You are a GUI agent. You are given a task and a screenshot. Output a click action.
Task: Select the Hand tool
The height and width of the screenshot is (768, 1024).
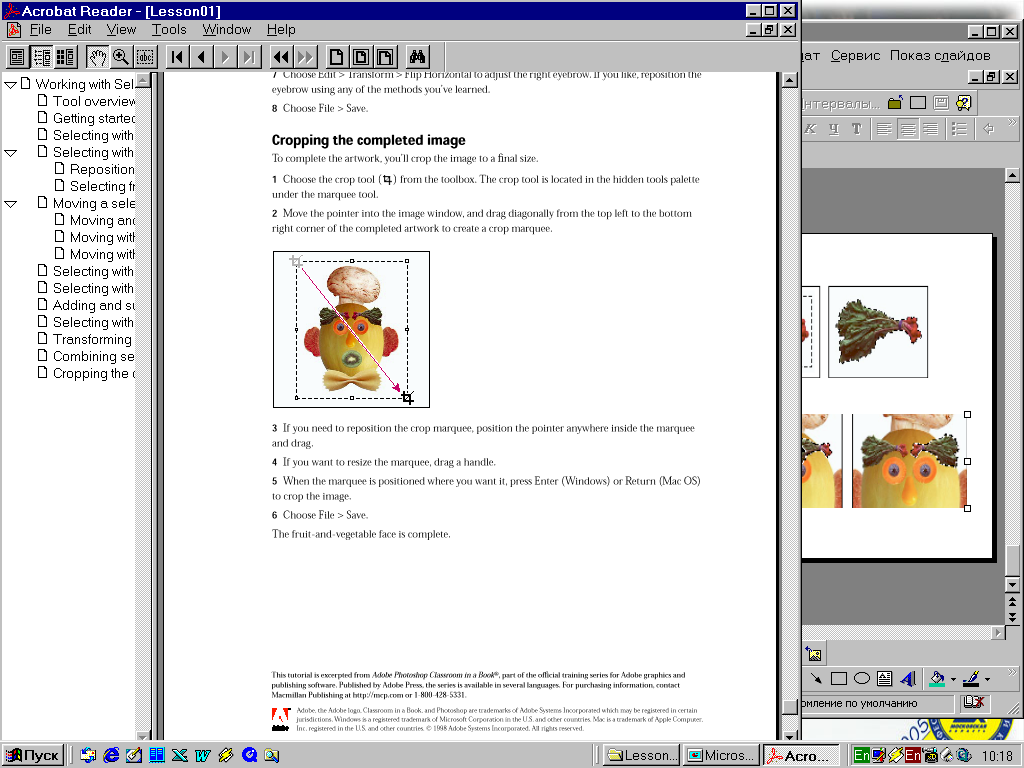tap(97, 57)
